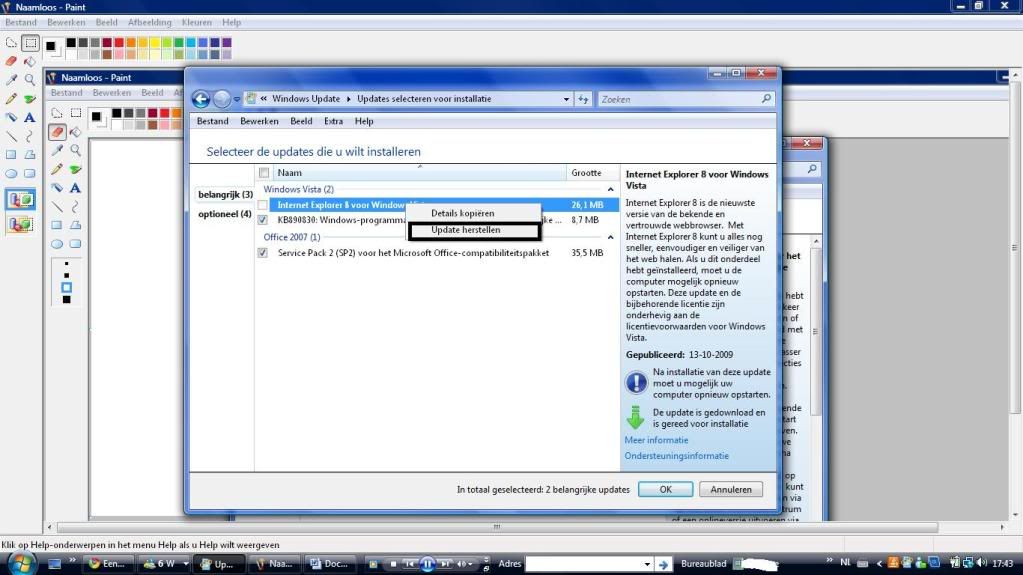Select the Rectangle shape tool in outer Paint
The height and width of the screenshot is (575, 1023).
click(11, 155)
